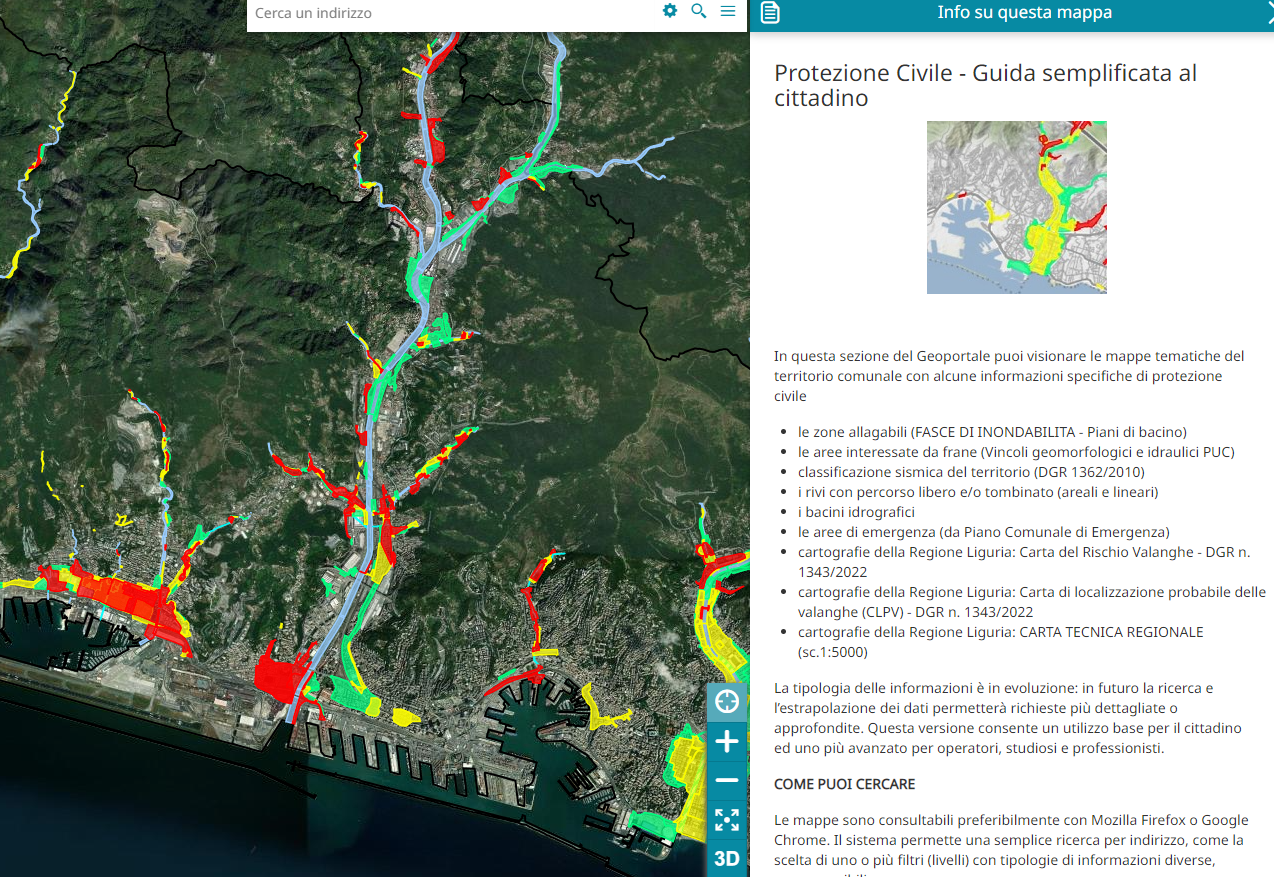Click the 'classificazione sismica del territorio' list item
1274x877 pixels.
point(970,472)
